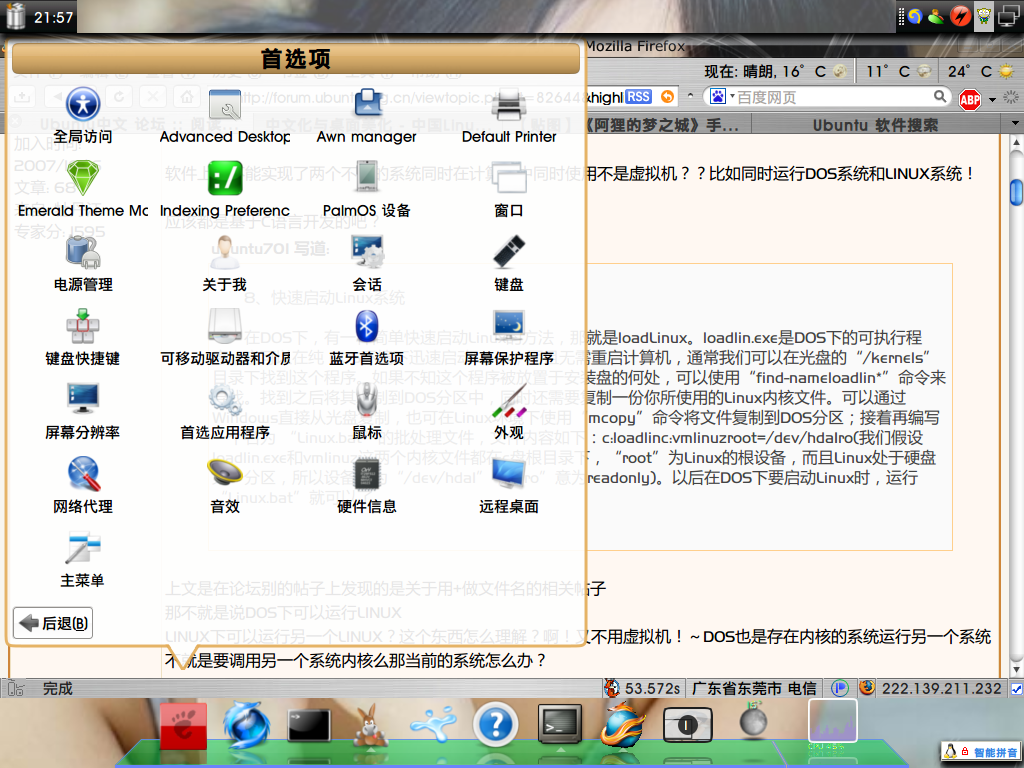Open the tab list dropdown arrow

pos(1015,124)
